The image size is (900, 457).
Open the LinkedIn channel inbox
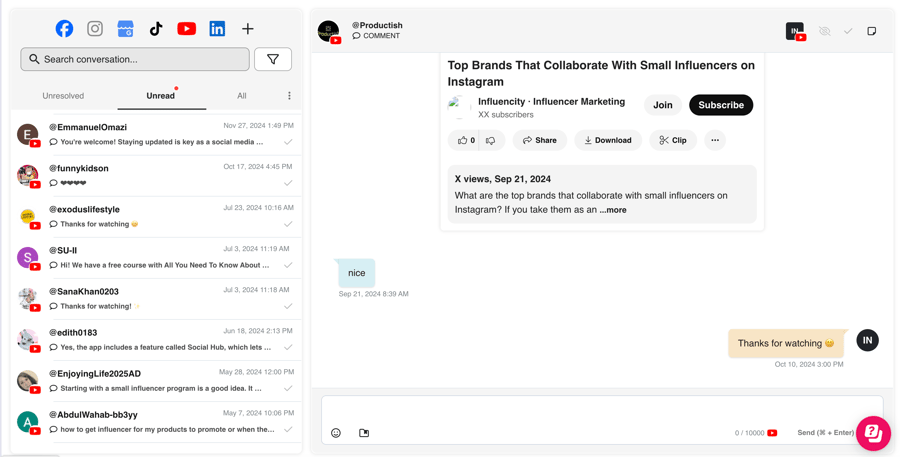click(217, 29)
